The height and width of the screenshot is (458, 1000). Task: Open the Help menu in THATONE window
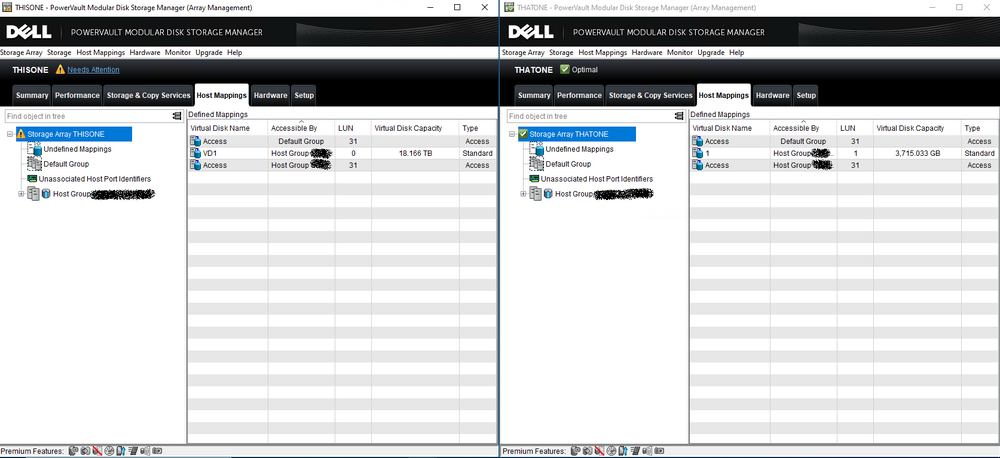[x=737, y=52]
